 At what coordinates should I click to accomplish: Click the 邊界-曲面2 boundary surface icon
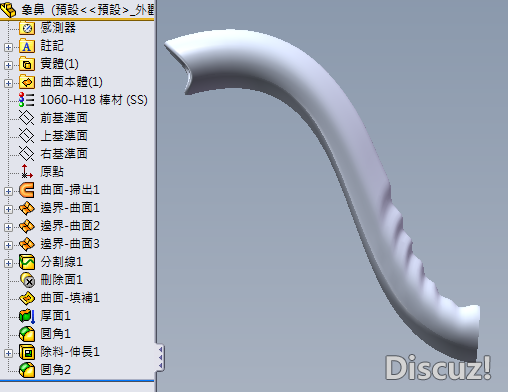(27, 226)
